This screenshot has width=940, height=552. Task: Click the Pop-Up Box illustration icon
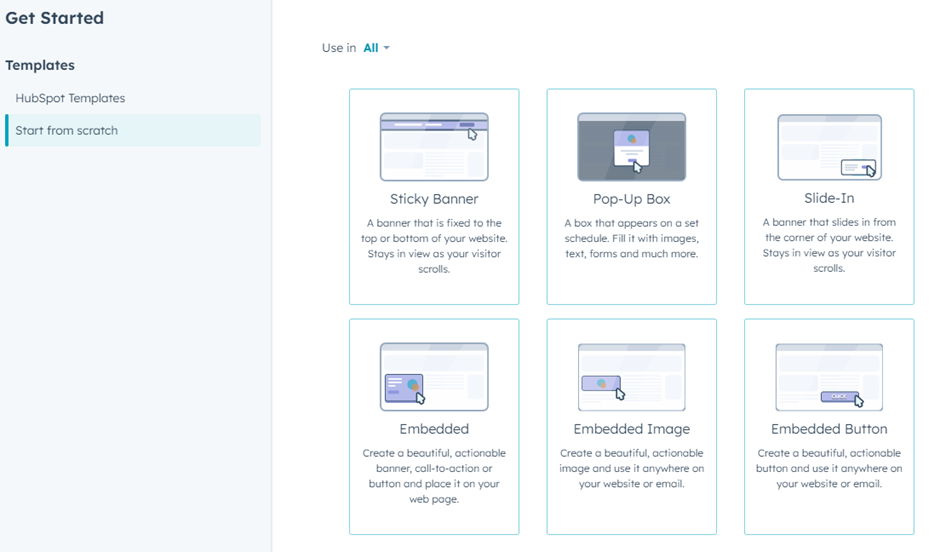631,147
